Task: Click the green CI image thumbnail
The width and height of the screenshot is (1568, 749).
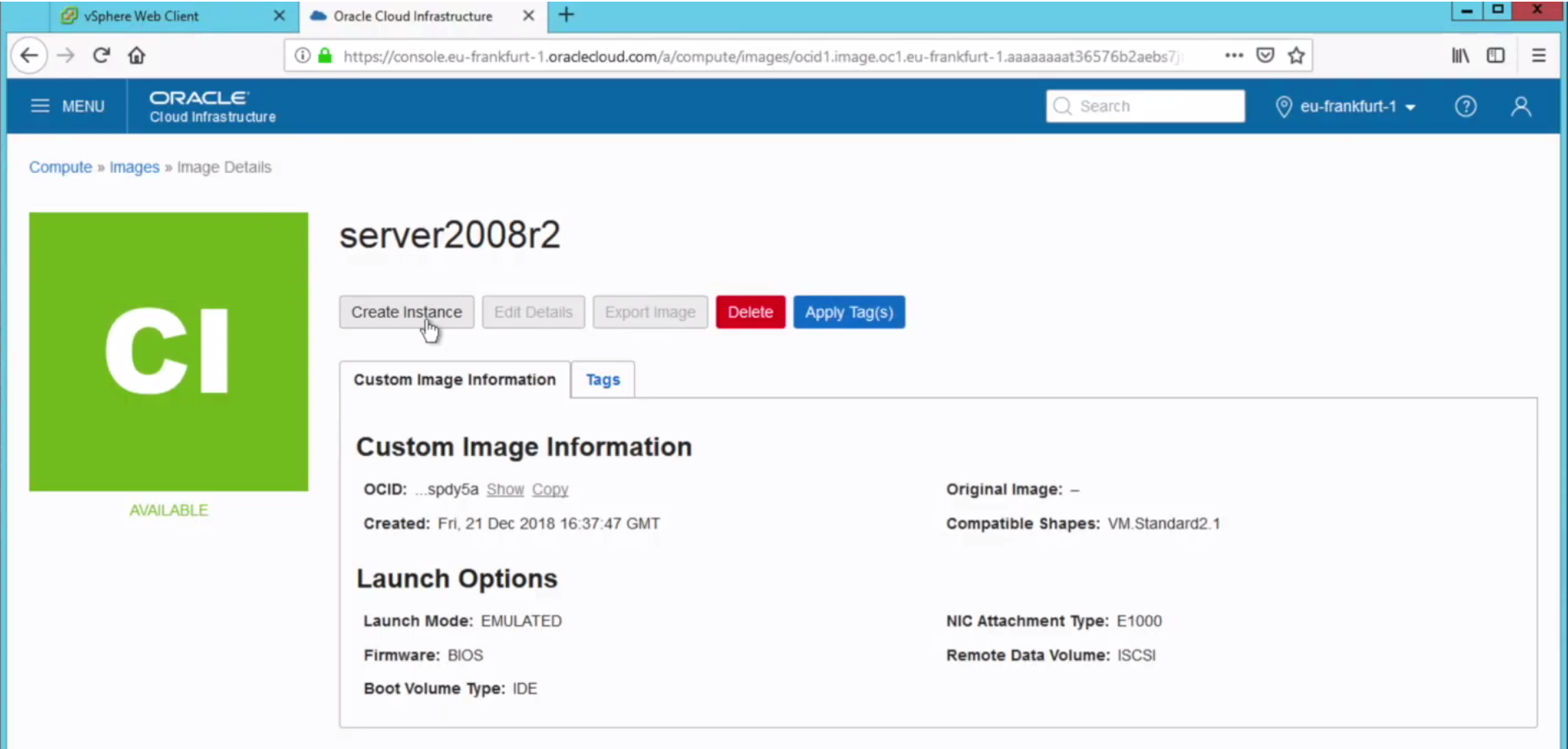Action: pos(169,352)
